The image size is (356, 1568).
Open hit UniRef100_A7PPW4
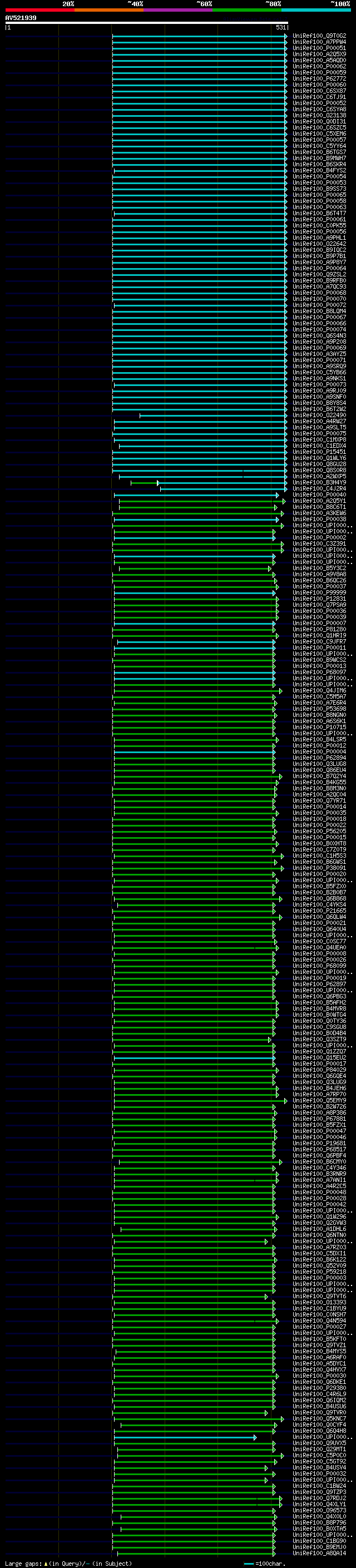[319, 42]
